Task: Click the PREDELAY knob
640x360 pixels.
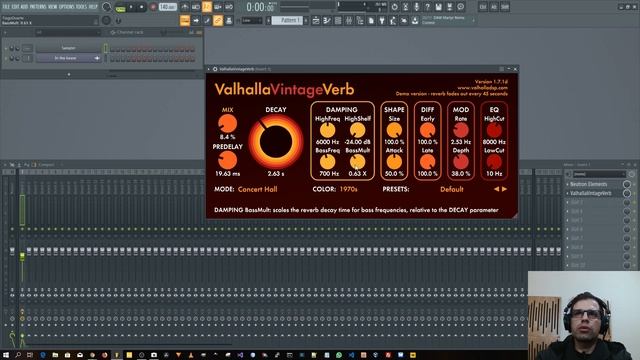Action: 227,160
